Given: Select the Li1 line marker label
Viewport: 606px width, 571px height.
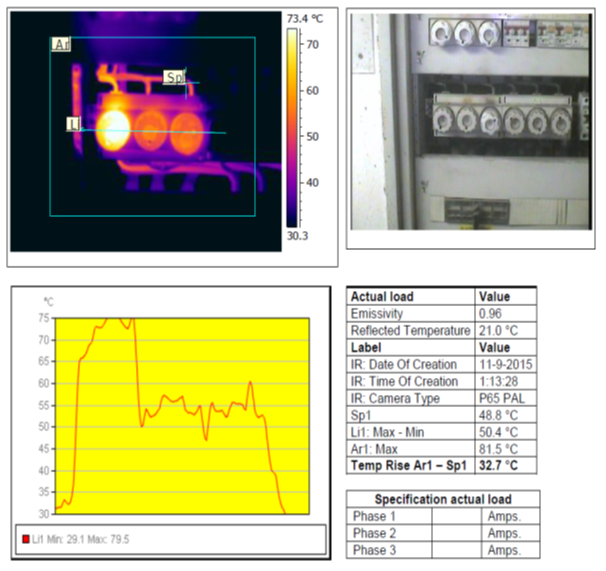Looking at the screenshot, I should [74, 124].
